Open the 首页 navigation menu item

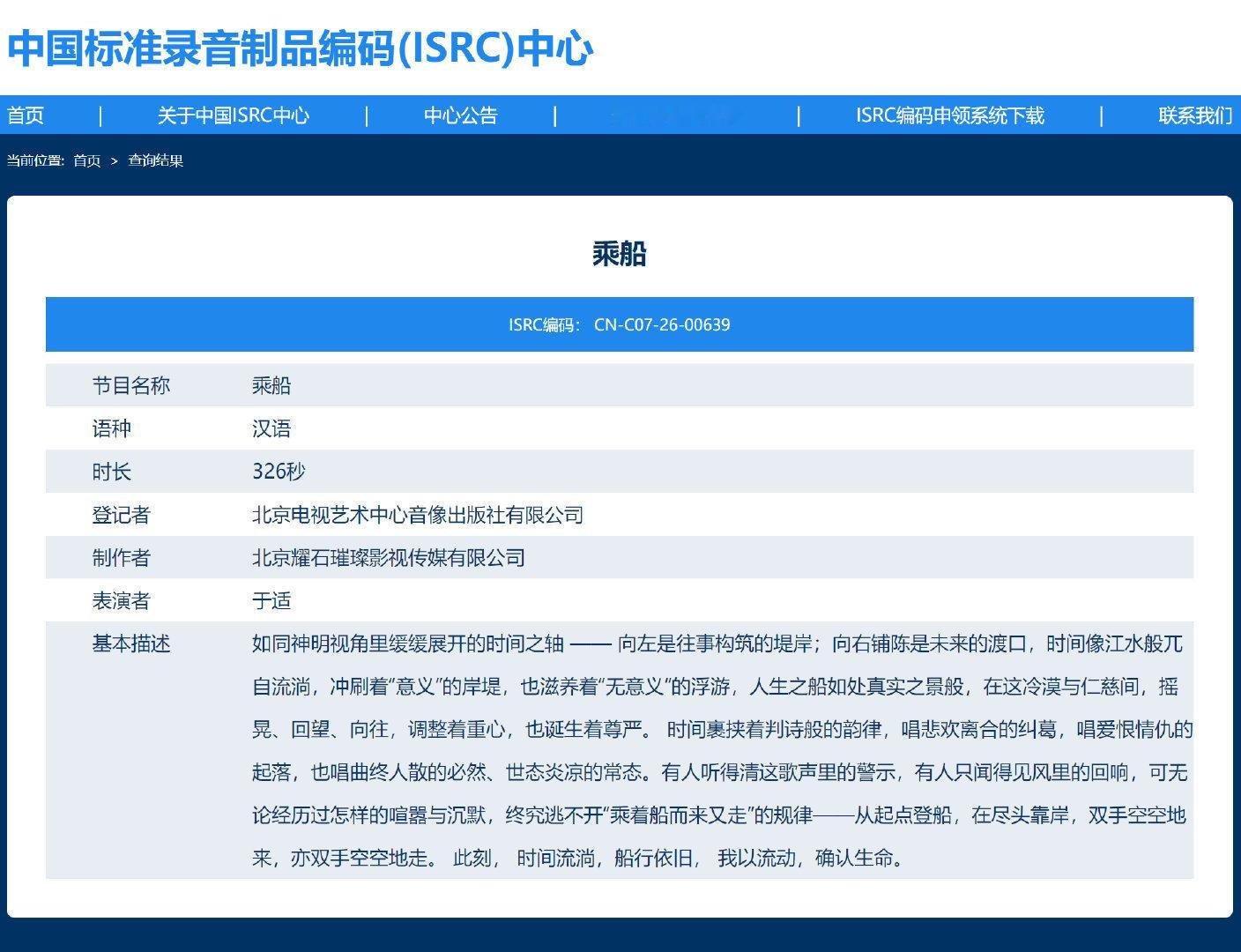coord(26,115)
